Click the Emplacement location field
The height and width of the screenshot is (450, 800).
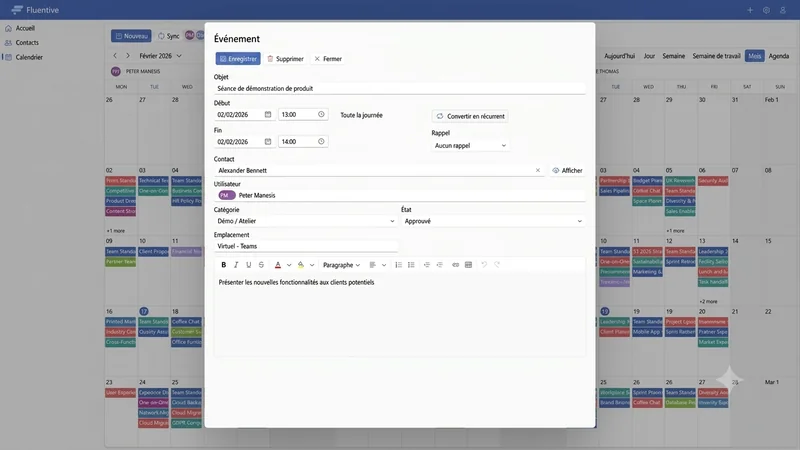click(x=306, y=246)
